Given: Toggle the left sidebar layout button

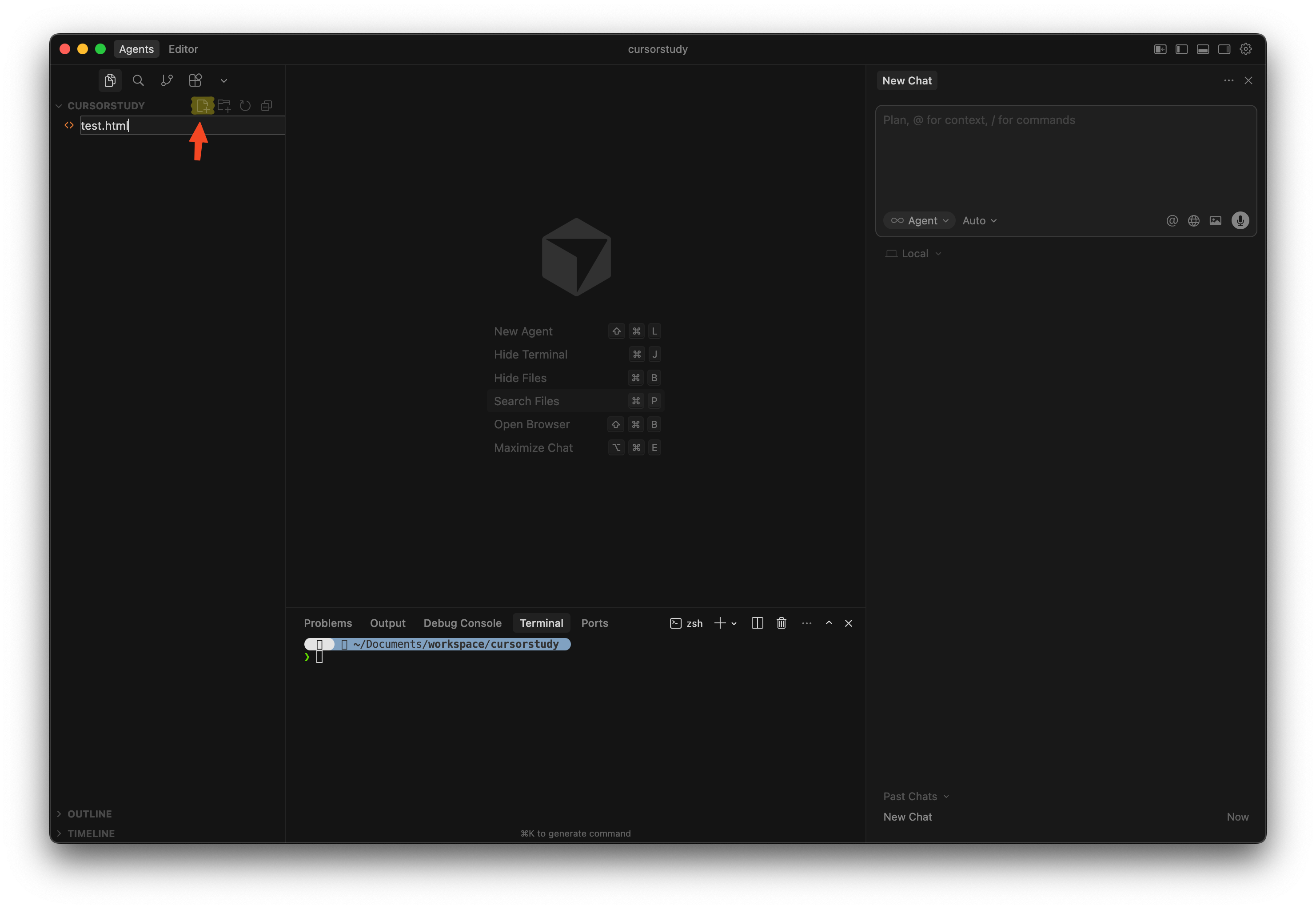Looking at the screenshot, I should (1182, 50).
